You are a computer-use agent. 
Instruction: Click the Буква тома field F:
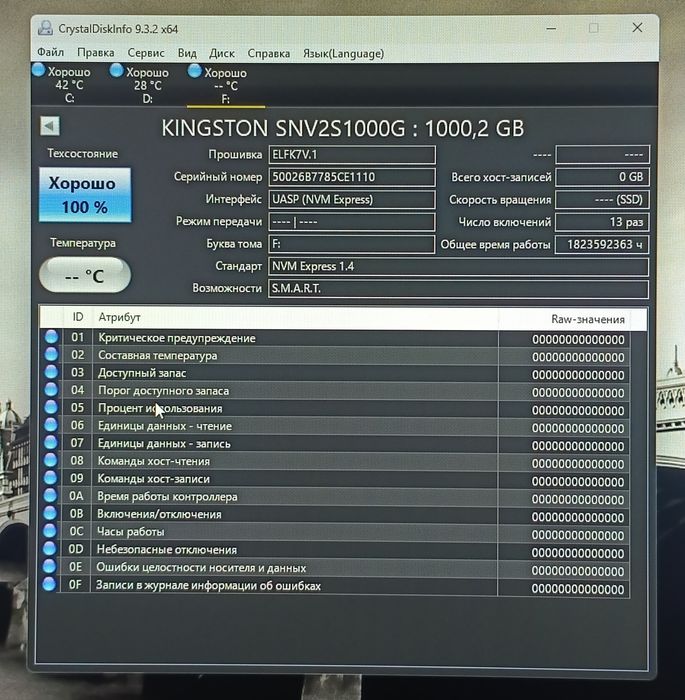352,244
